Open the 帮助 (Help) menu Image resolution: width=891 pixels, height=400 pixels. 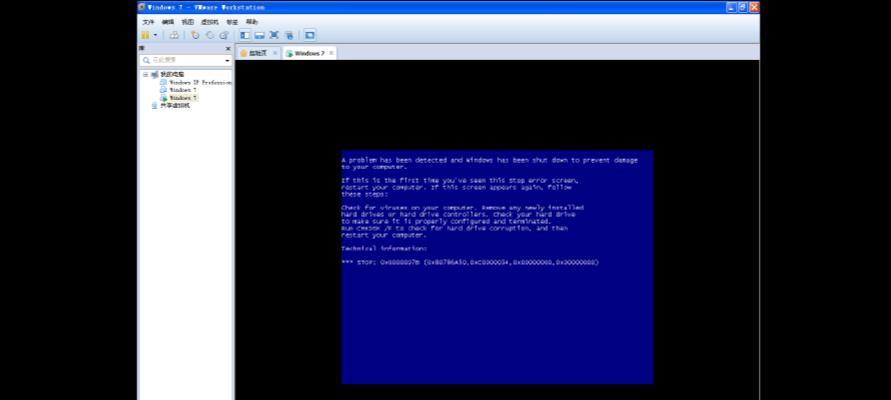tap(252, 22)
